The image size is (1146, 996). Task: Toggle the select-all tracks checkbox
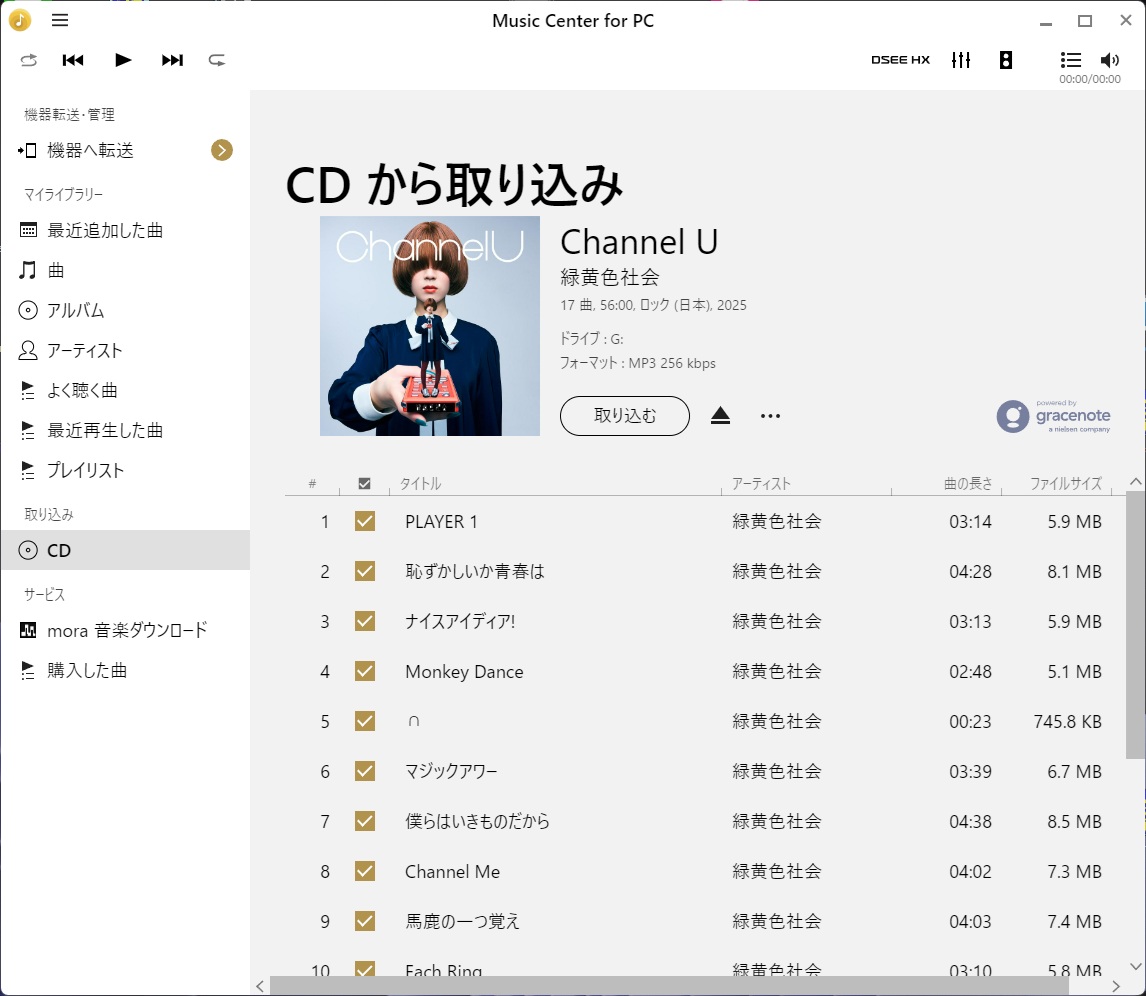(365, 484)
